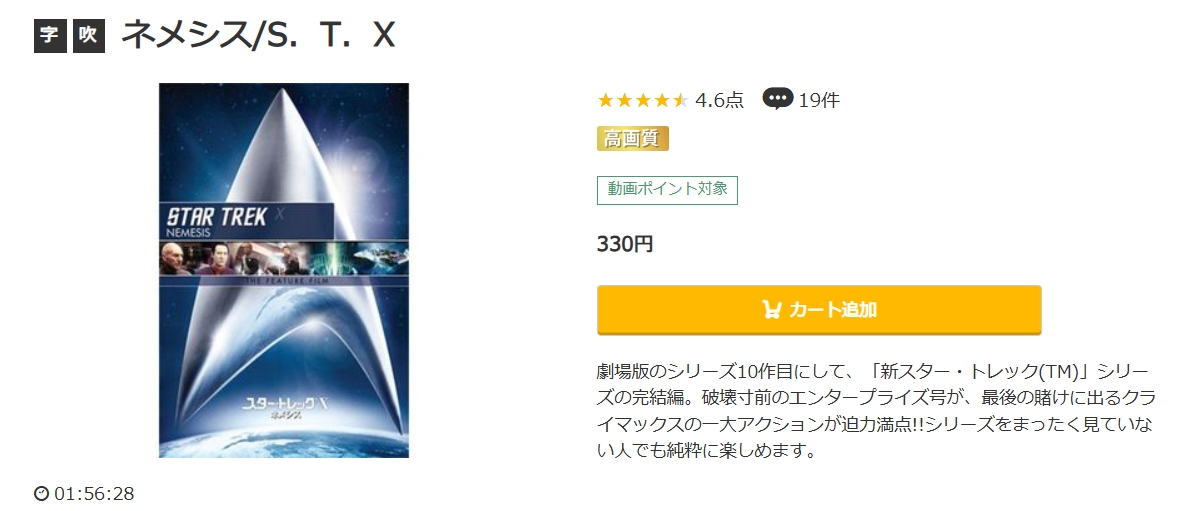Viewport: 1193px width, 511px height.
Task: Click the 330円 price label
Action: (625, 244)
